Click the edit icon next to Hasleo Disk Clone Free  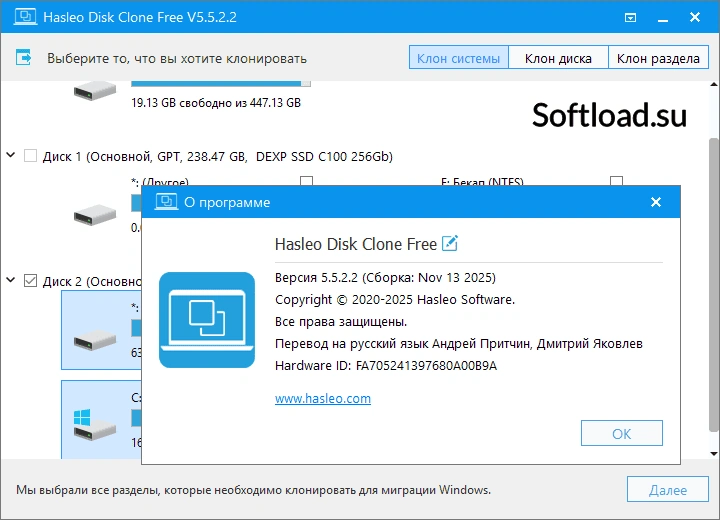pyautogui.click(x=450, y=243)
